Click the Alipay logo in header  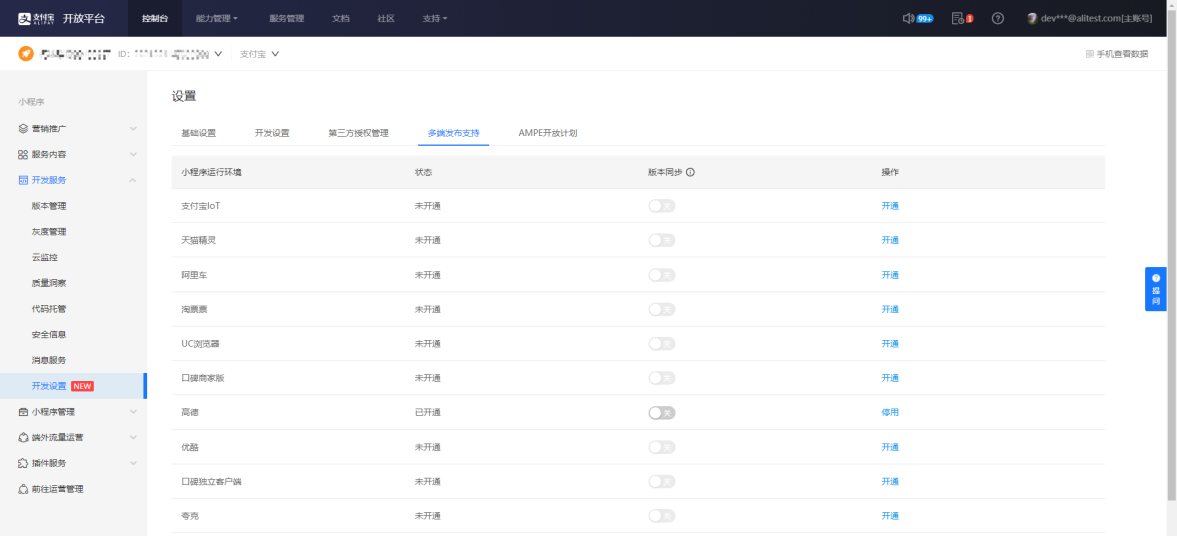coord(37,18)
